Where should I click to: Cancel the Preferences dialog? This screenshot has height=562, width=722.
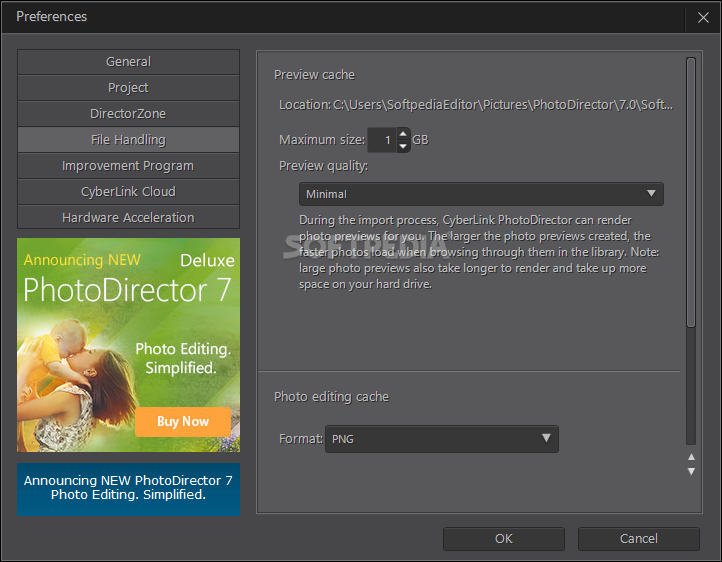tap(639, 539)
